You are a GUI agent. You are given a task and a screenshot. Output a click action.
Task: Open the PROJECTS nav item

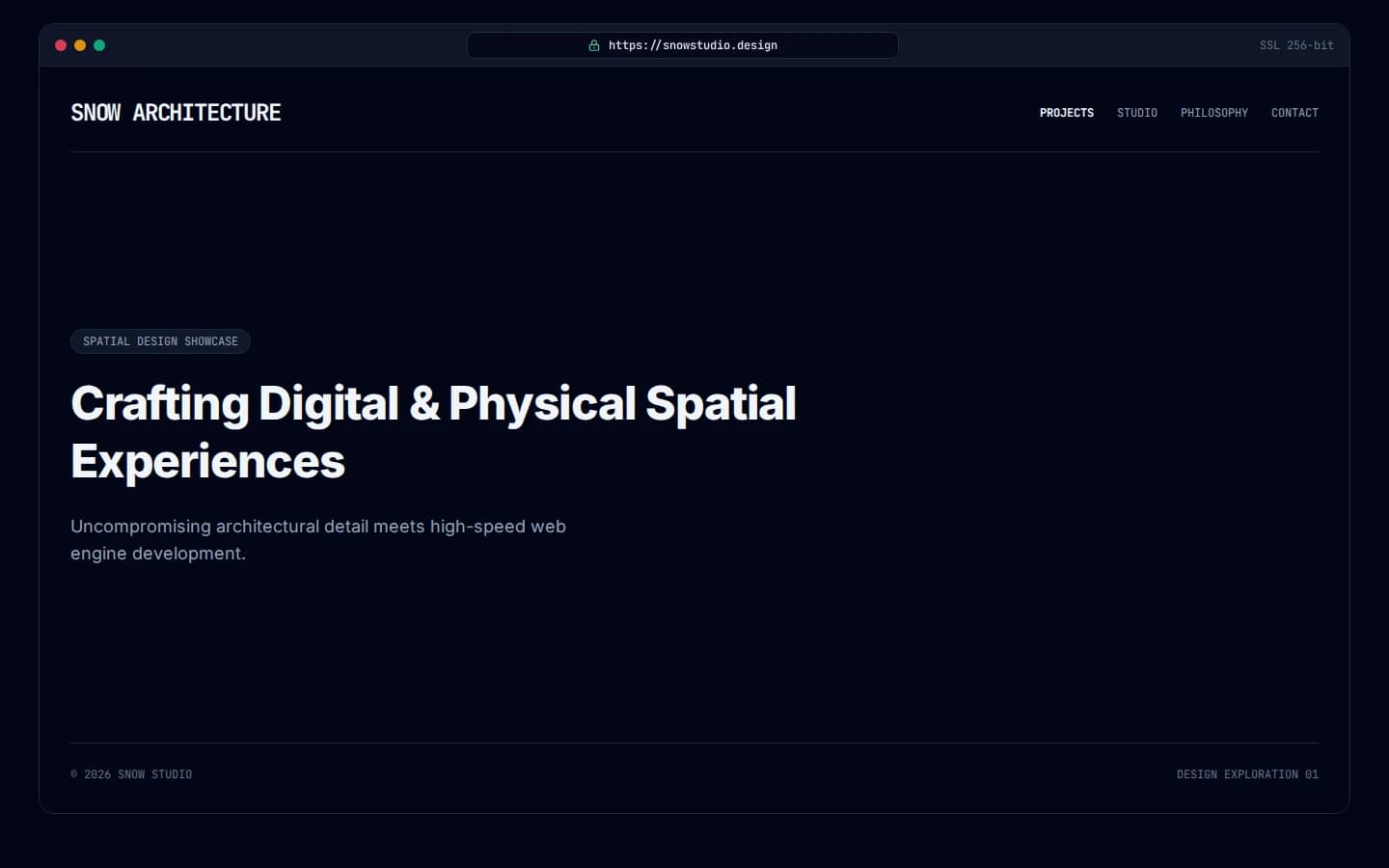pos(1067,113)
